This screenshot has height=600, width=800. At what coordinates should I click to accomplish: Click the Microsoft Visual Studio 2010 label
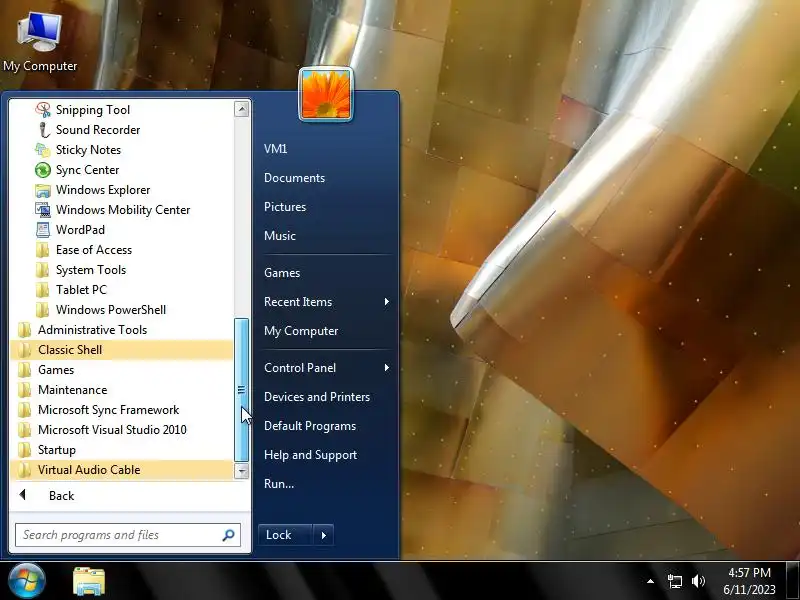coord(112,430)
